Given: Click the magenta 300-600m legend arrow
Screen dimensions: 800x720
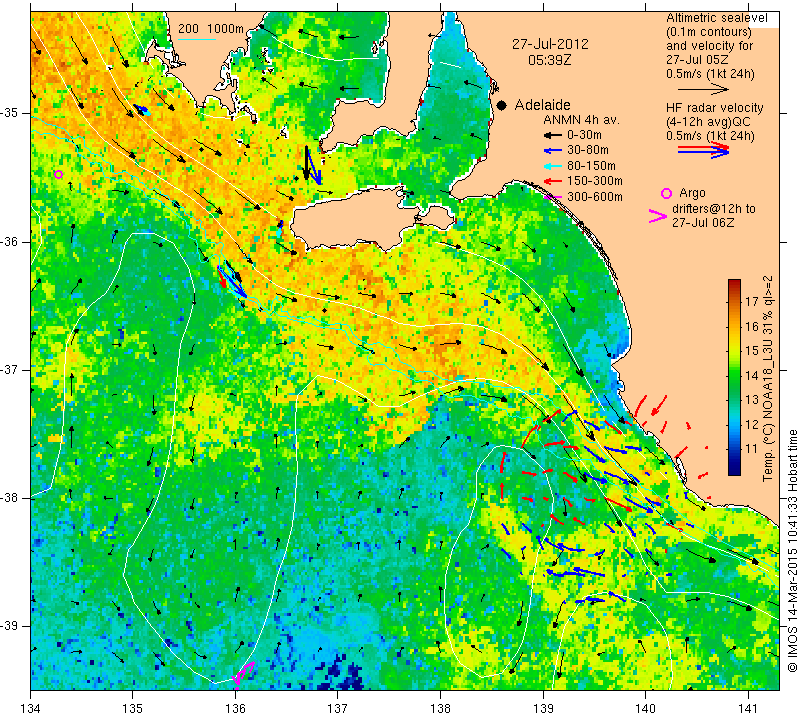Looking at the screenshot, I should click(553, 196).
